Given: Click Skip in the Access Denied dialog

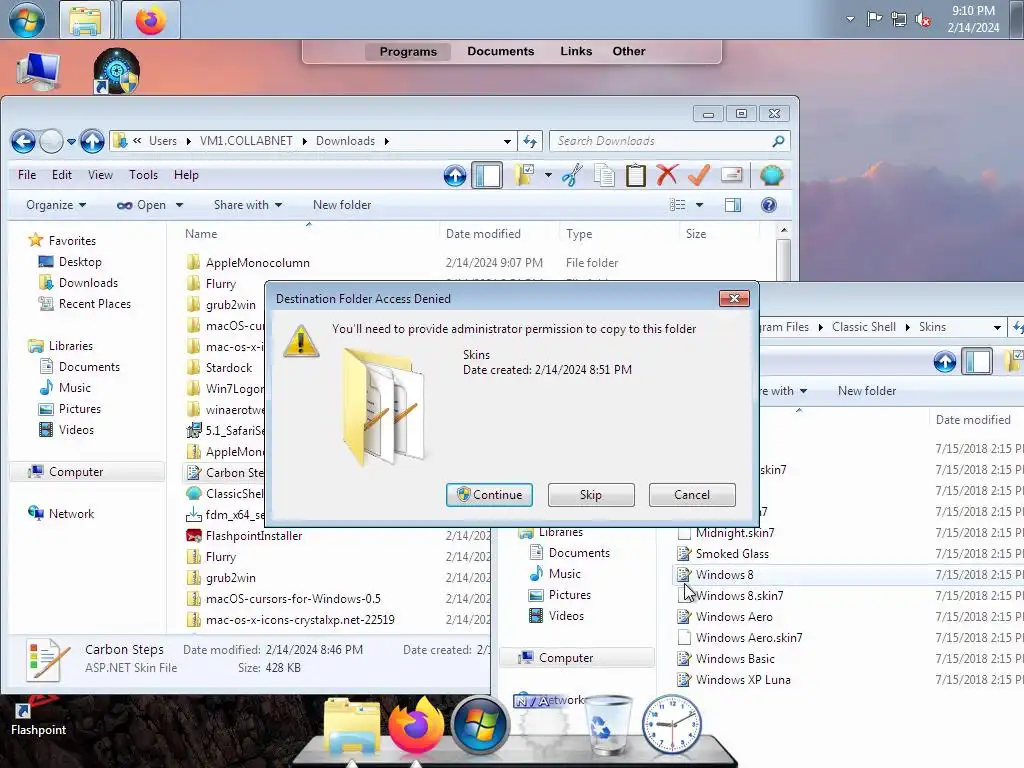Looking at the screenshot, I should point(591,495).
